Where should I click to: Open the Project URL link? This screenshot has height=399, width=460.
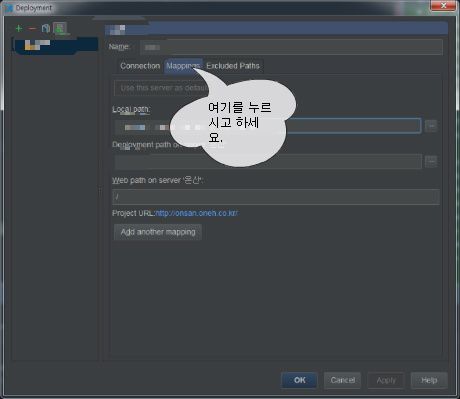197,213
